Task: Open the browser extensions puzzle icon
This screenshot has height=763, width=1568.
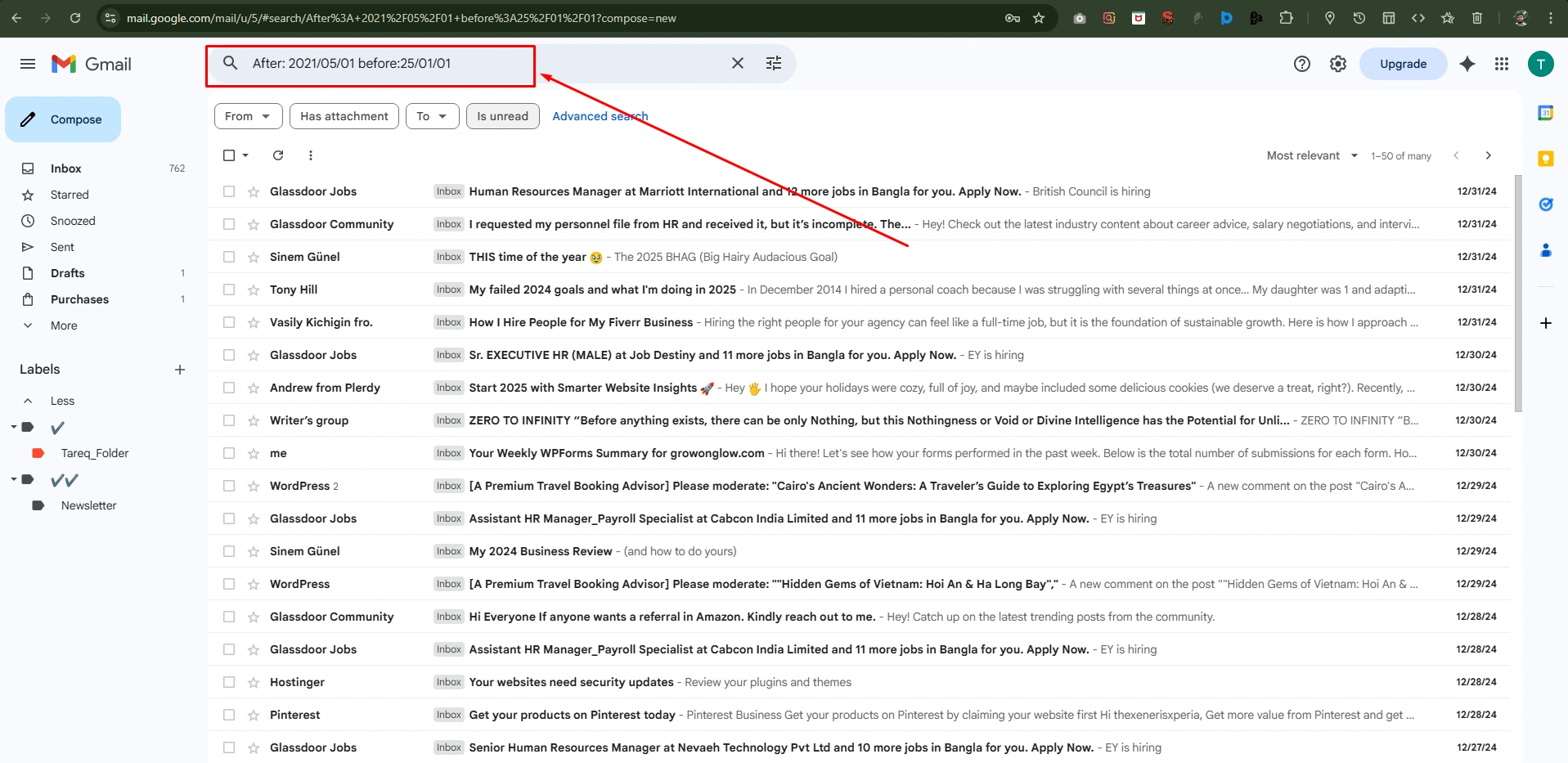Action: click(x=1286, y=18)
